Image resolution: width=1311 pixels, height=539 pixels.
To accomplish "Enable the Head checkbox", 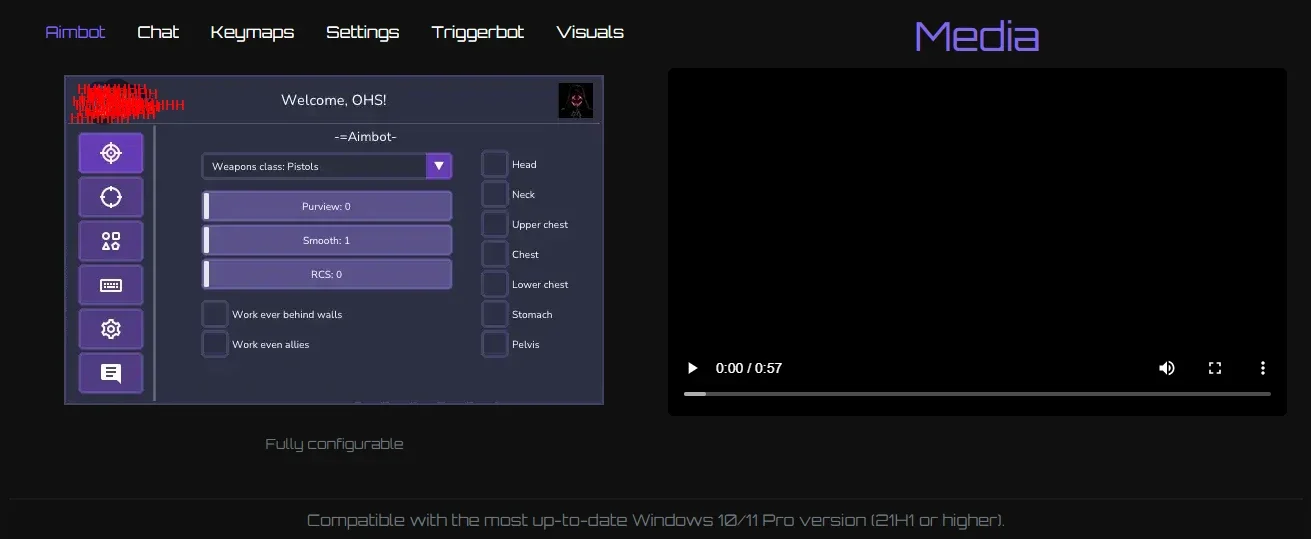I will [495, 164].
